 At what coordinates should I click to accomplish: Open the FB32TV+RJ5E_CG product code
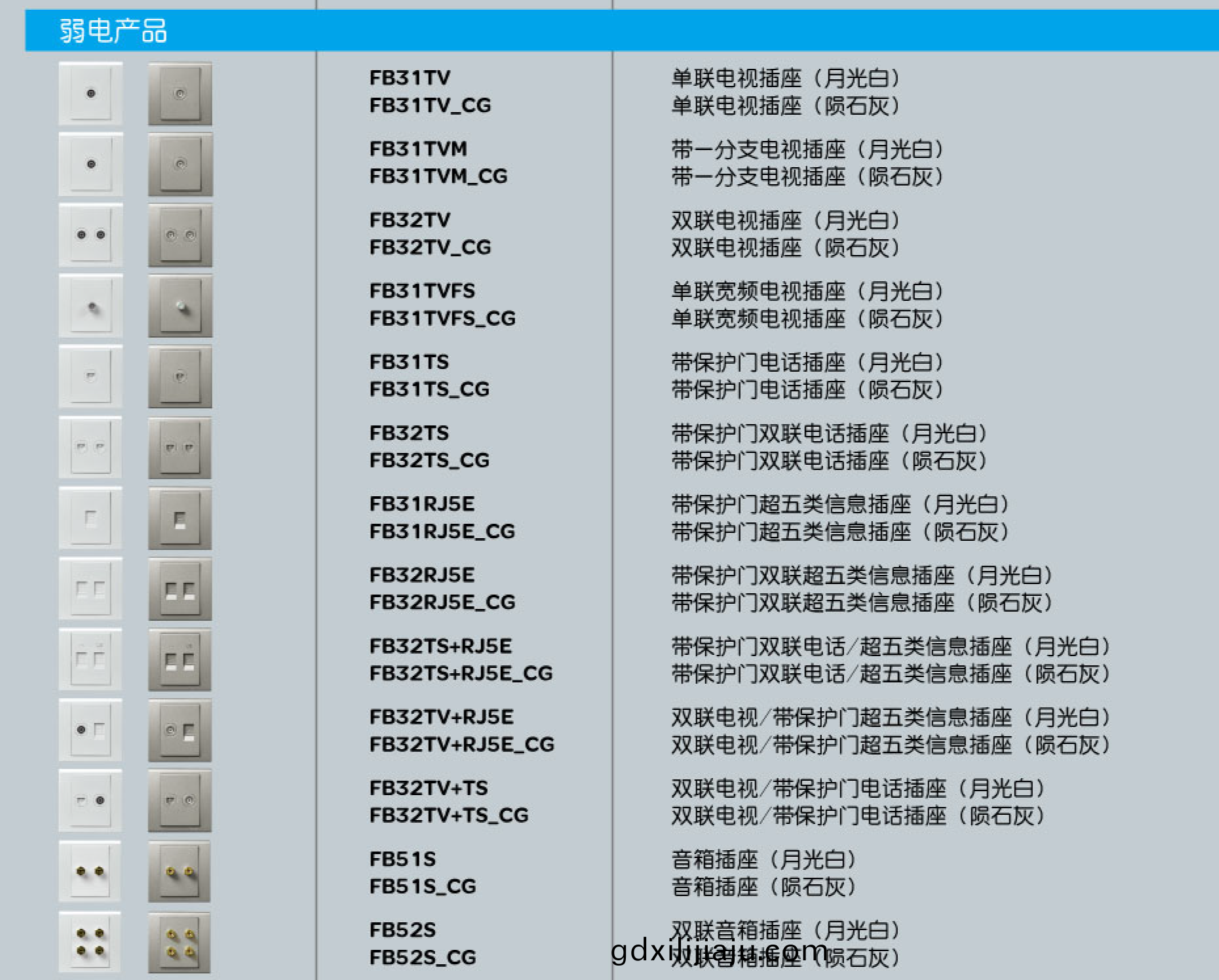[x=462, y=745]
